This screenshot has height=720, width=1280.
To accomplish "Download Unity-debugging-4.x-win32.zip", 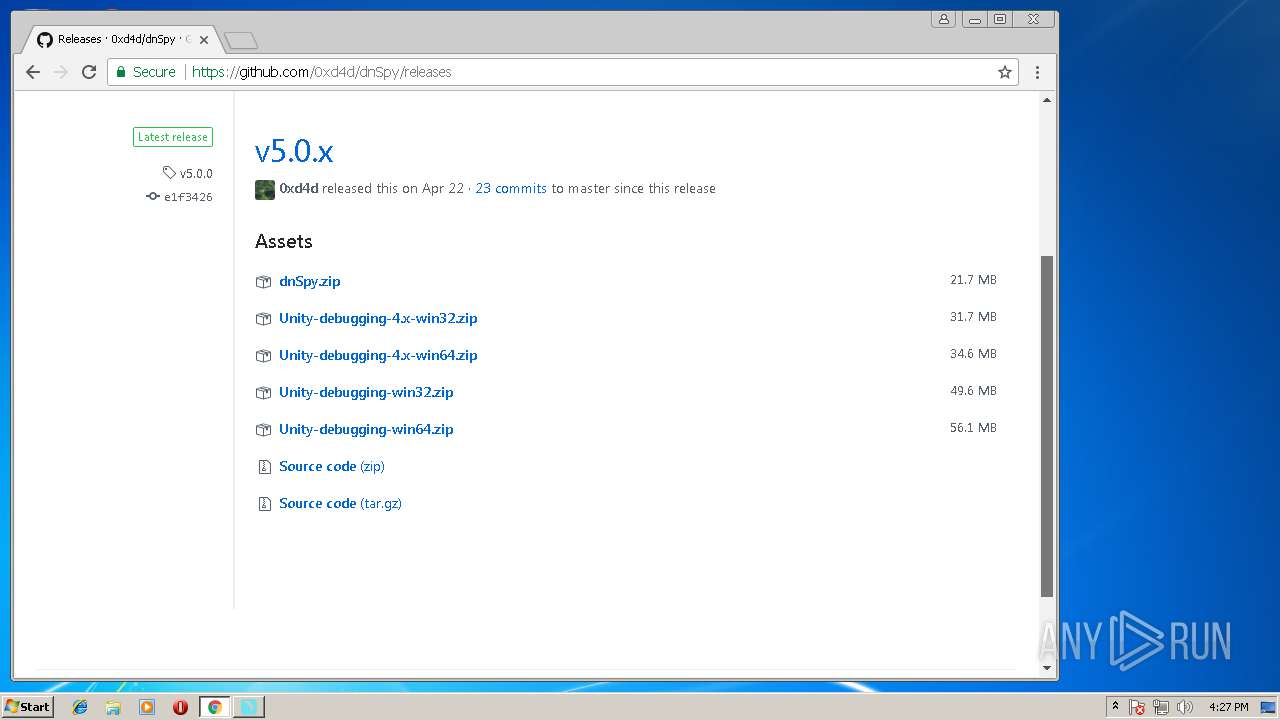I will (378, 318).
